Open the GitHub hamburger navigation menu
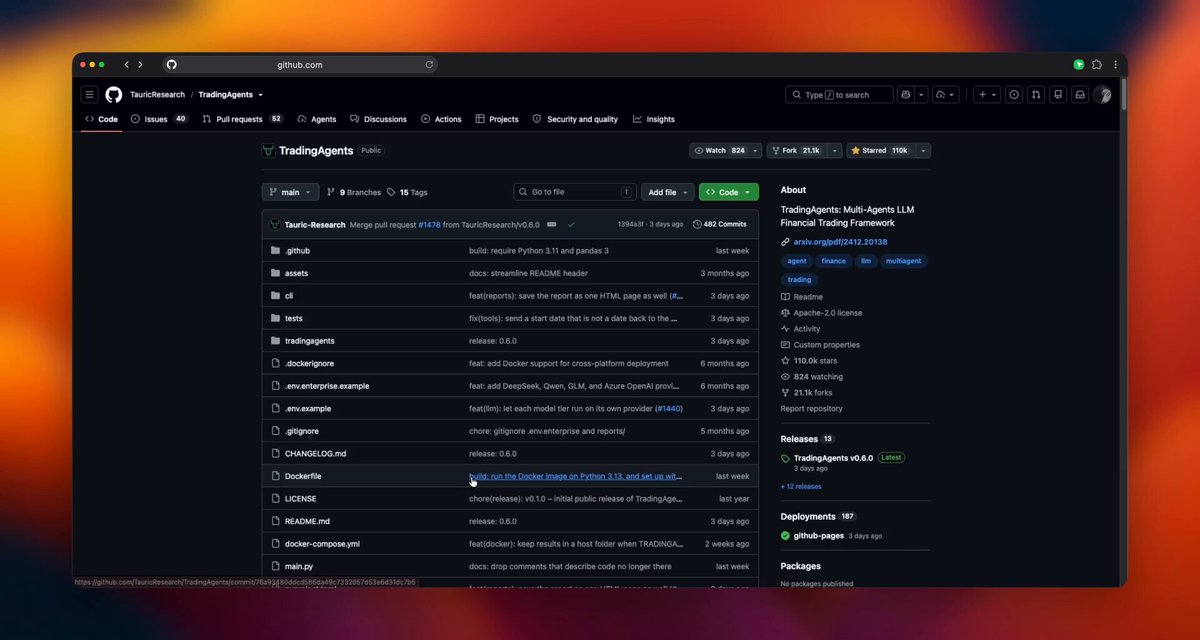Screen dimensions: 1200x640 (x=89, y=95)
